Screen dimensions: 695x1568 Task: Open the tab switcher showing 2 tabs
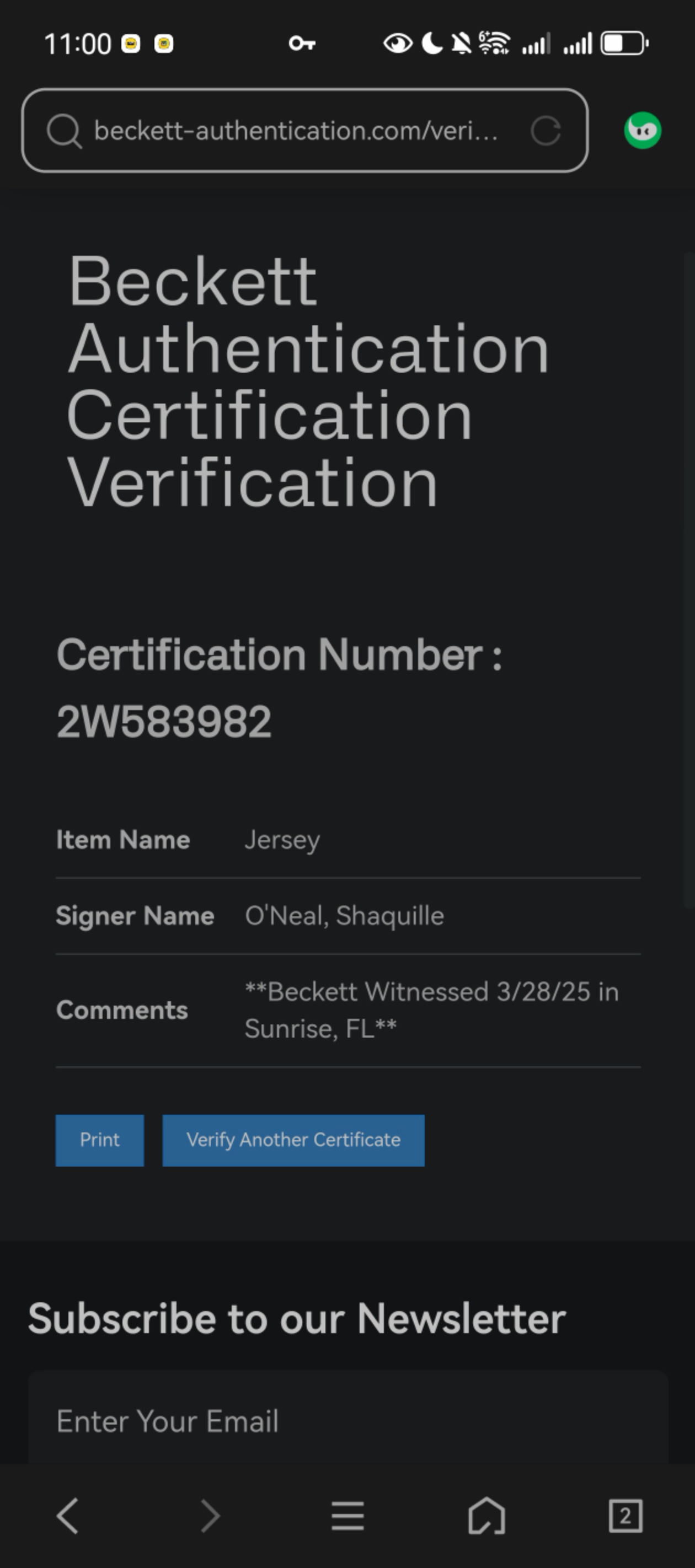[x=625, y=1516]
